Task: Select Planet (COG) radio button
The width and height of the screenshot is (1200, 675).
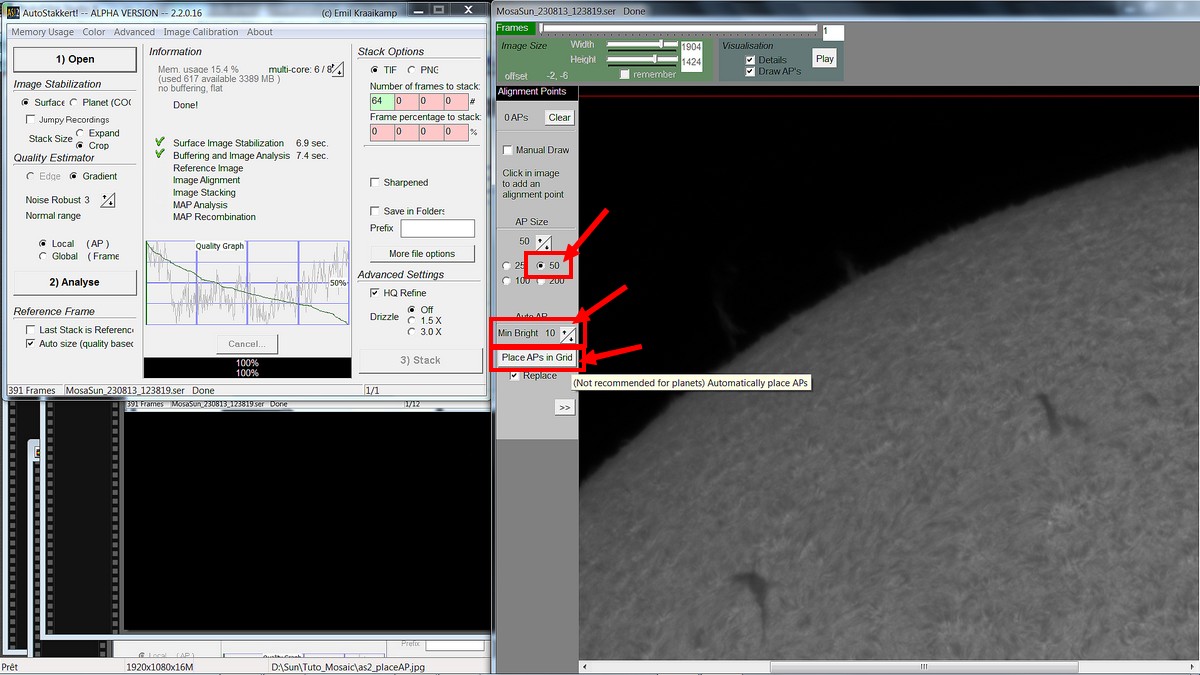Action: coord(102,102)
